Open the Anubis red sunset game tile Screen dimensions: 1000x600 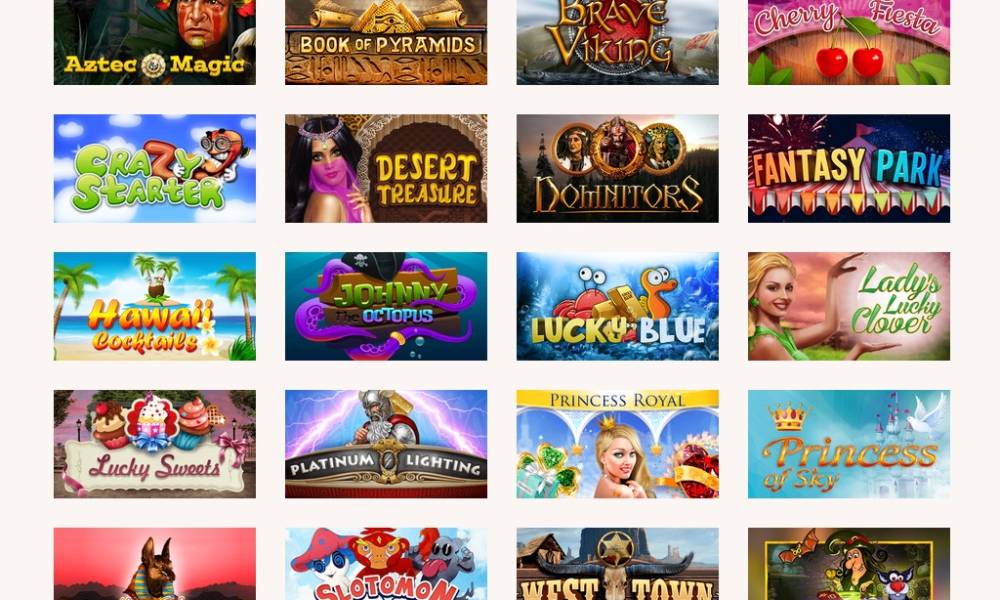tap(154, 564)
